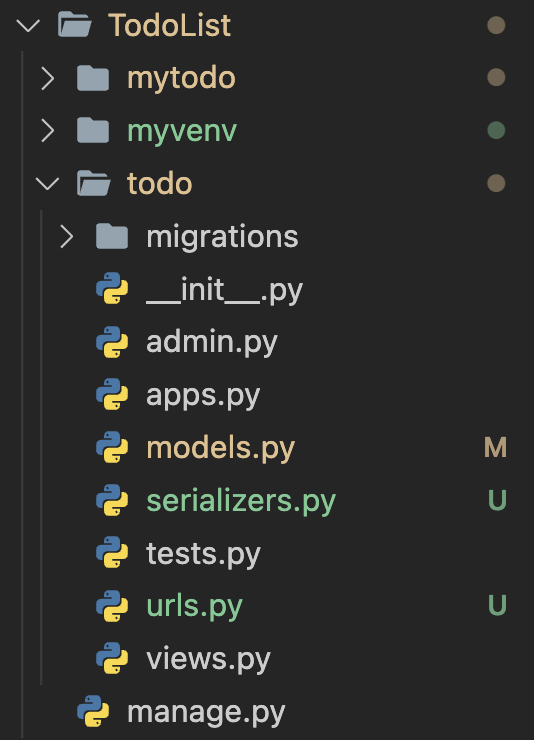534x740 pixels.
Task: Select the migrations folder name
Action: click(222, 237)
